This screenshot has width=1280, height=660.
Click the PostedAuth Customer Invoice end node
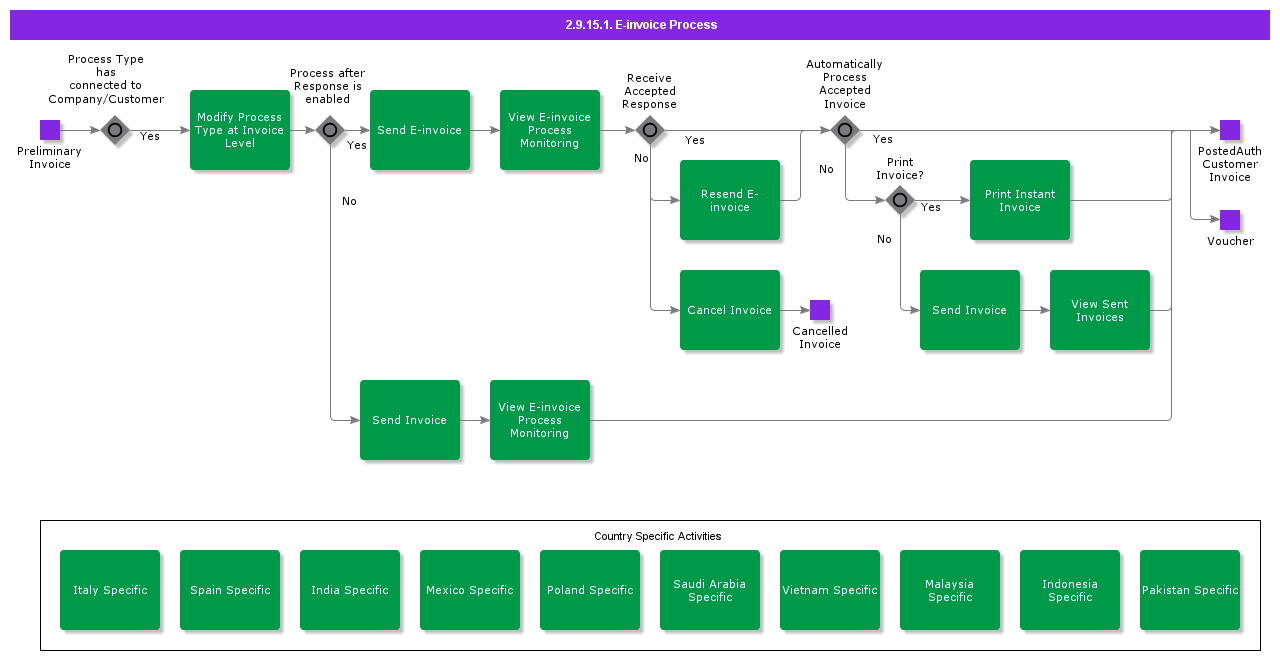(1230, 130)
